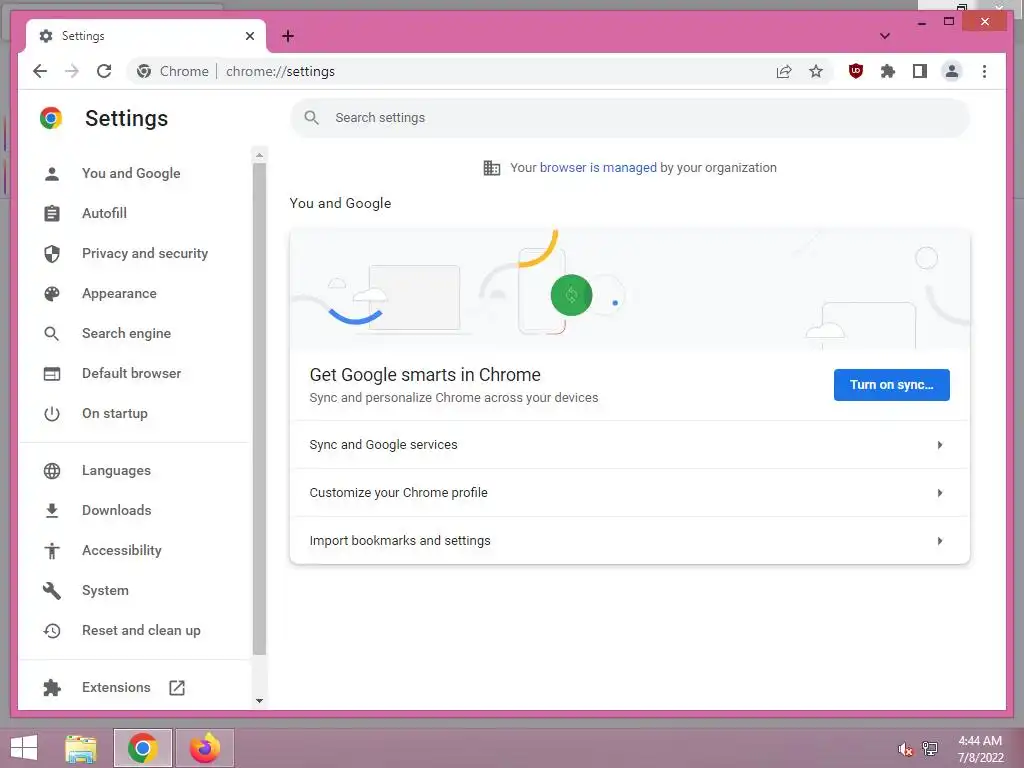Screen dimensions: 1024x768
Task: Click the Appearance palette icon
Action: [52, 293]
